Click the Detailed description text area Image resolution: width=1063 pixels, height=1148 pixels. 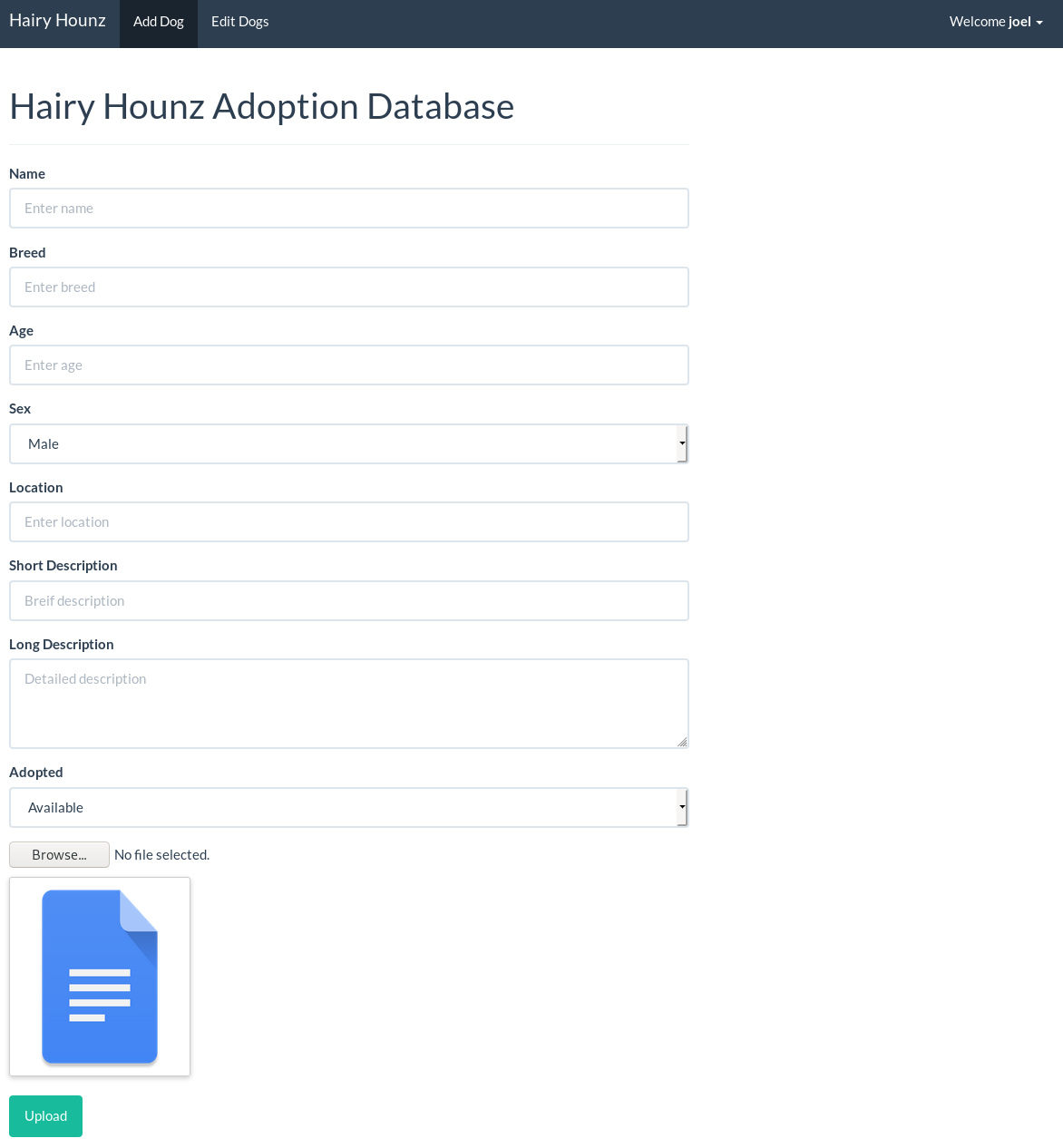349,704
